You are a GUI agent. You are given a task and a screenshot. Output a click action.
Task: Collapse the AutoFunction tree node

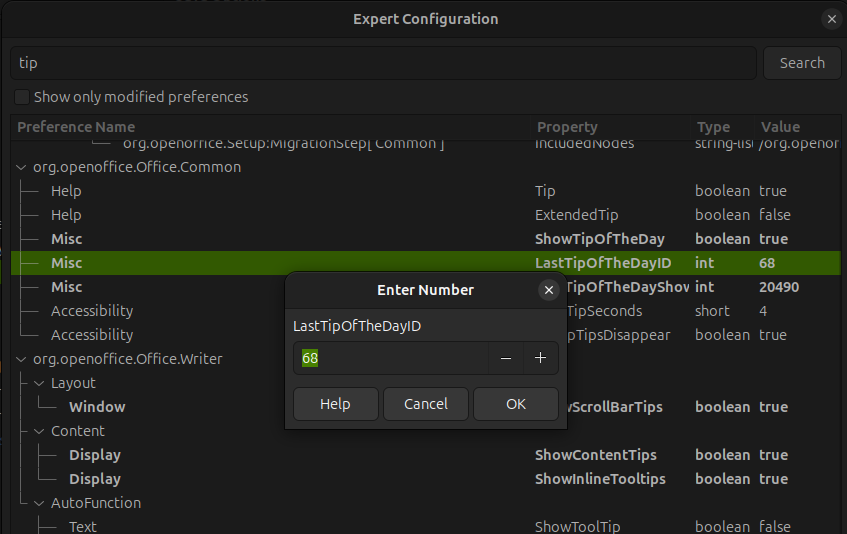click(x=40, y=503)
